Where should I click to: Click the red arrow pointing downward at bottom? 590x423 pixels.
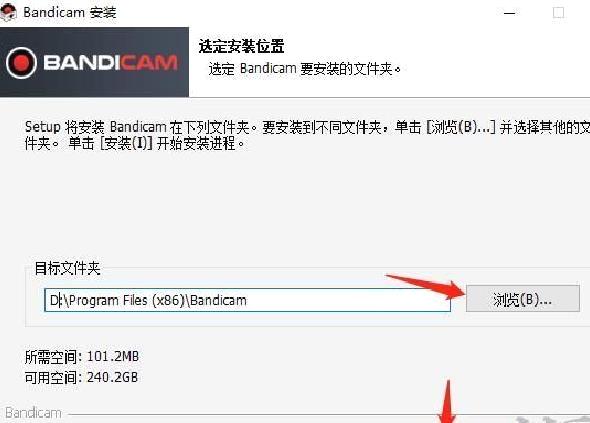447,402
